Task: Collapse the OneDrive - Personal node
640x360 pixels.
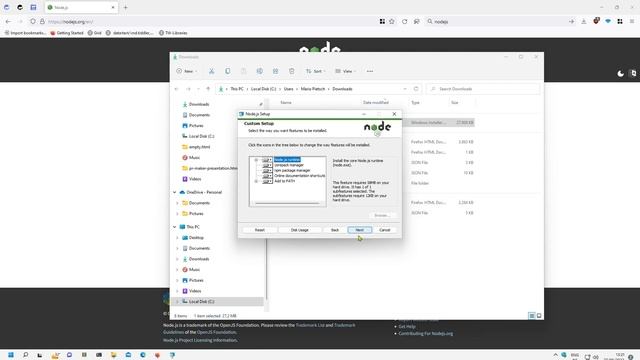Action: pyautogui.click(x=175, y=192)
